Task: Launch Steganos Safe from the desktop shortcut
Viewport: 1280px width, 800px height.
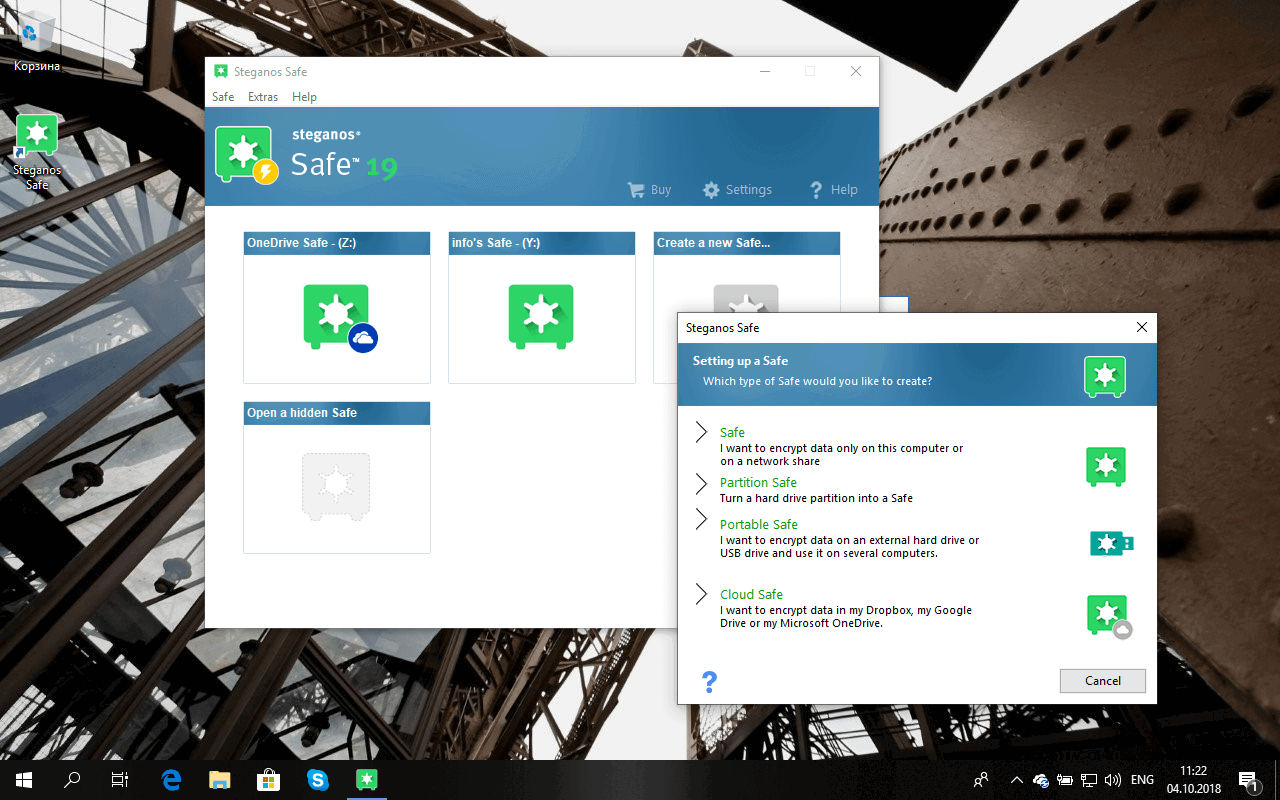Action: click(36, 134)
